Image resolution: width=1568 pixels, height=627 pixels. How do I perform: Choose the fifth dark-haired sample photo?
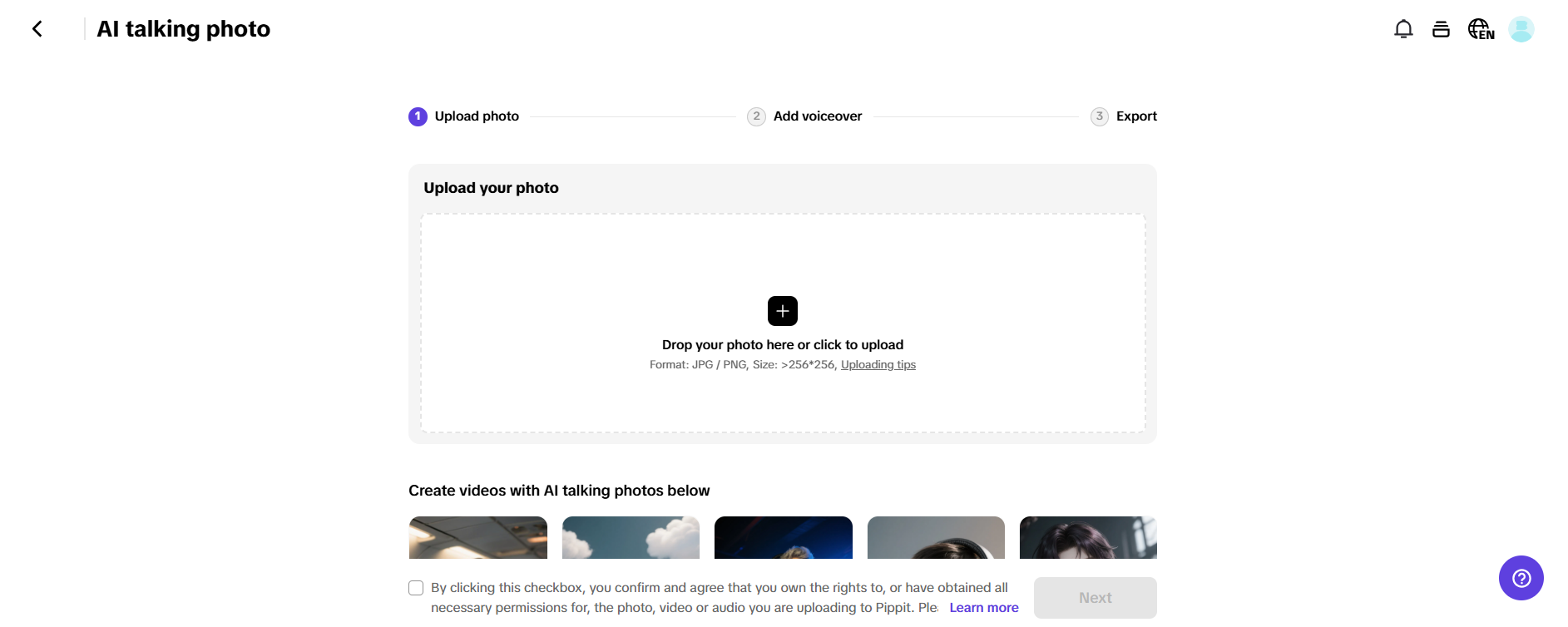pyautogui.click(x=1088, y=537)
